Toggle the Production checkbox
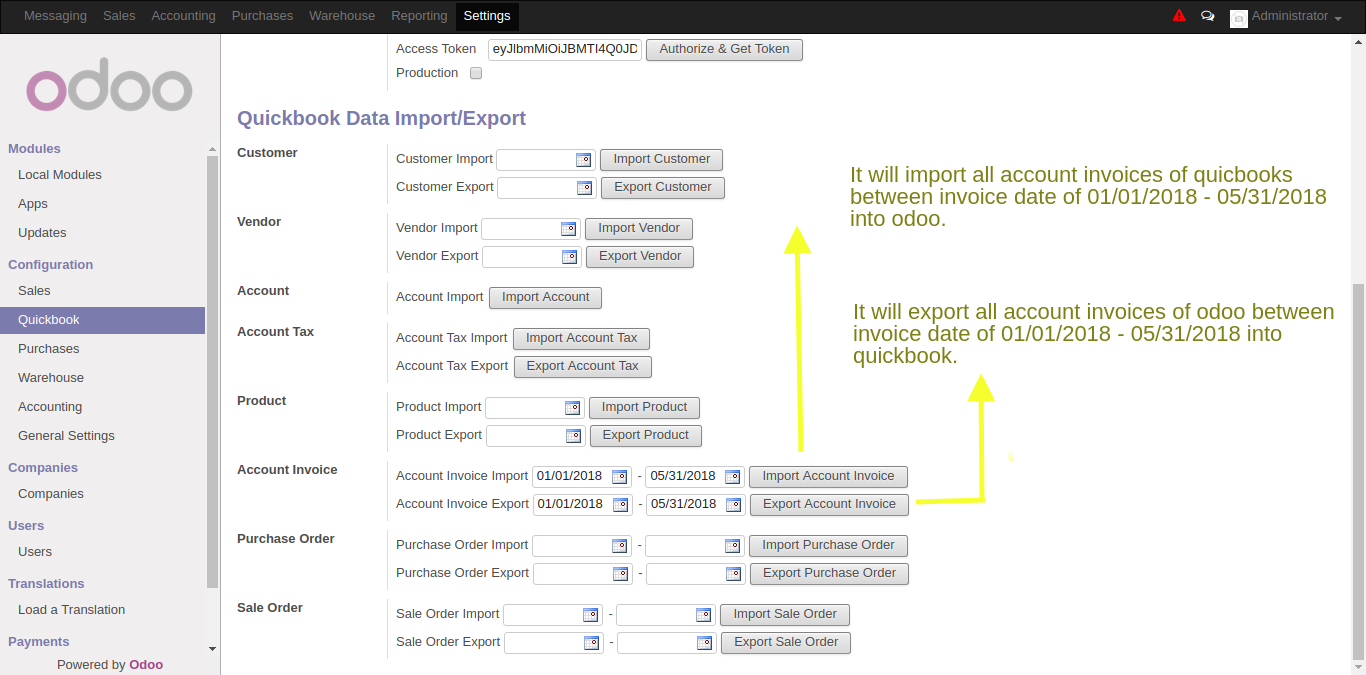 (x=476, y=73)
